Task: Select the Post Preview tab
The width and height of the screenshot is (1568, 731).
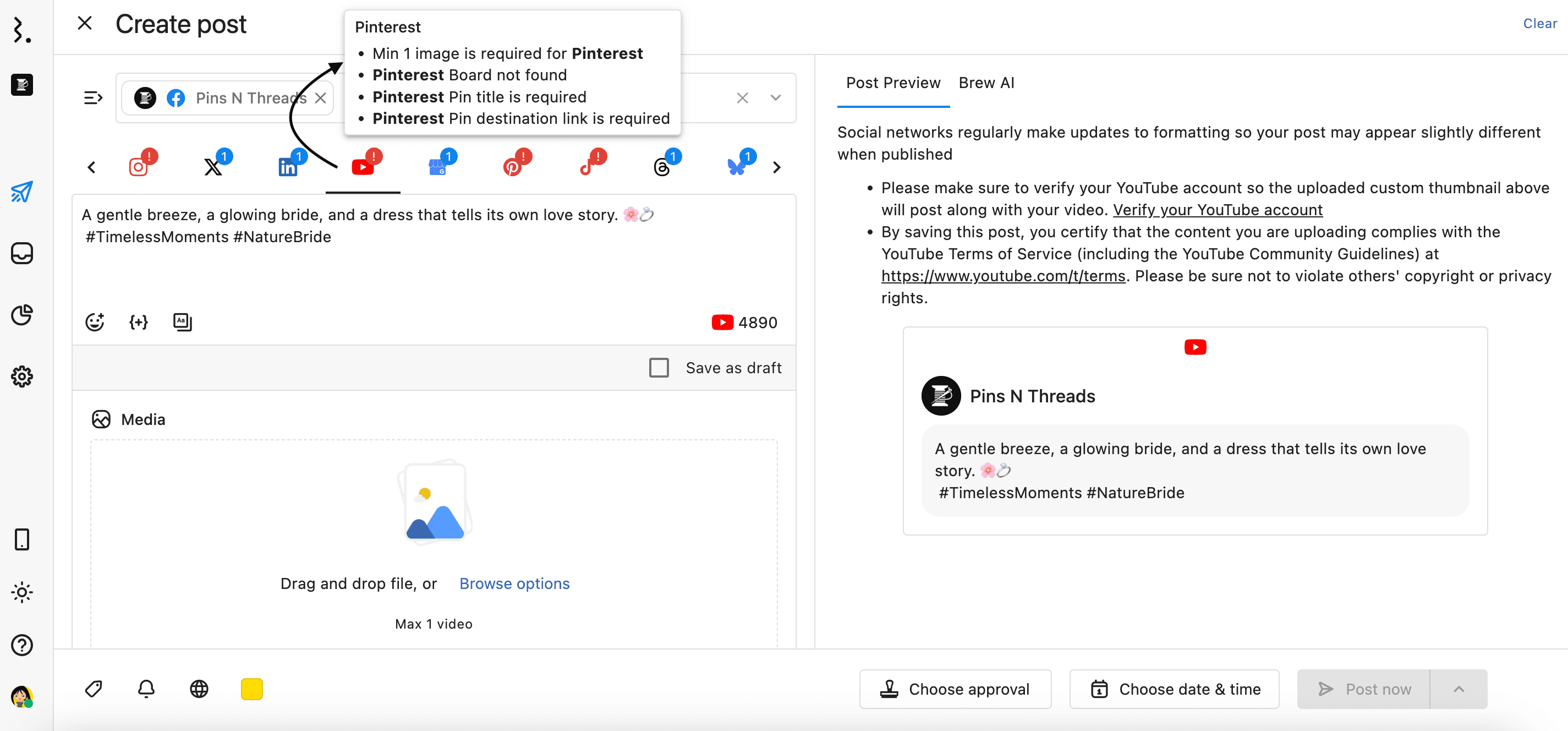Action: pyautogui.click(x=893, y=83)
